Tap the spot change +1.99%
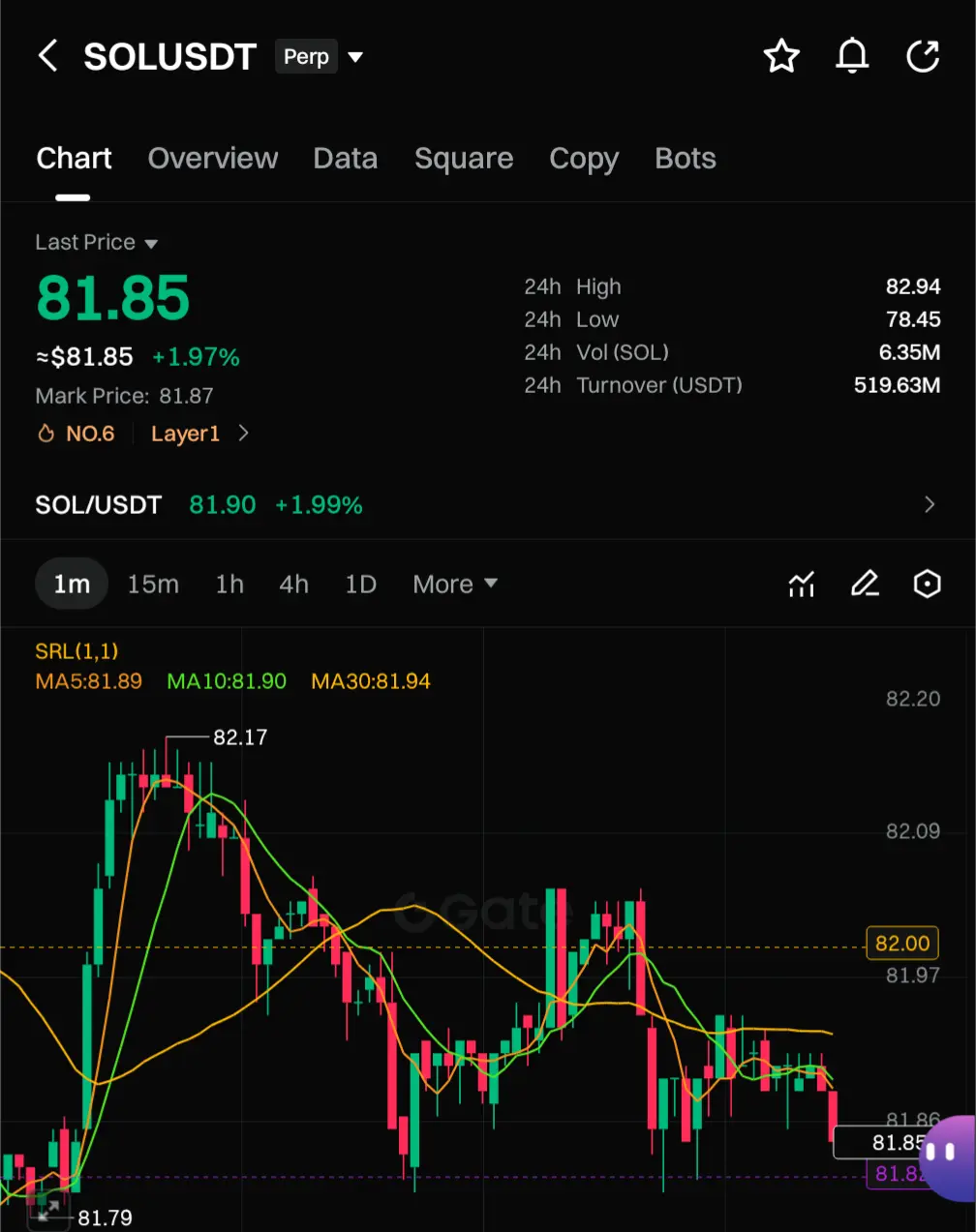The image size is (976, 1232). click(x=319, y=504)
